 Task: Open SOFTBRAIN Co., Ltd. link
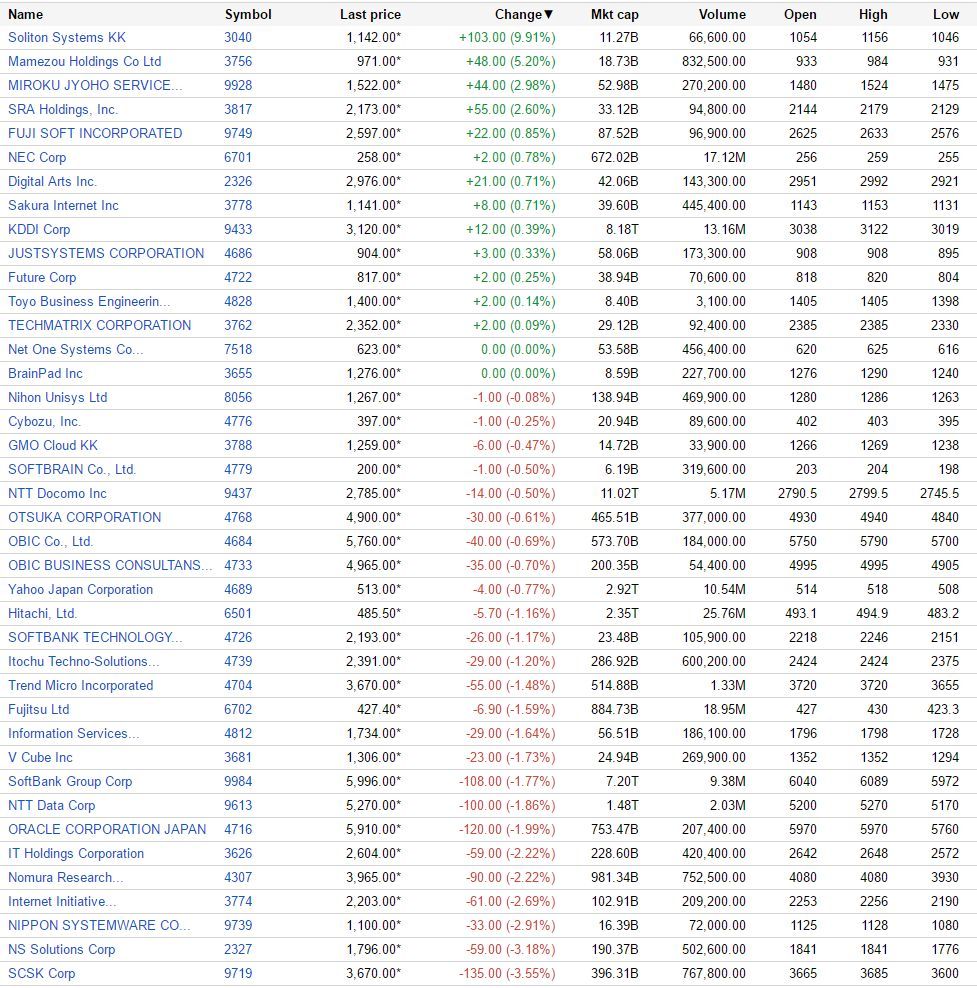(x=72, y=469)
